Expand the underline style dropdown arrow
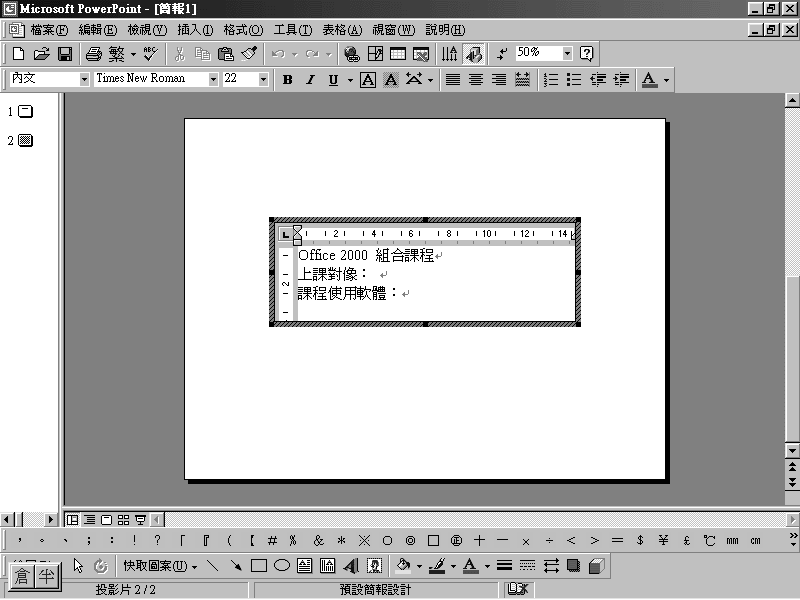The image size is (800, 600). 350,80
